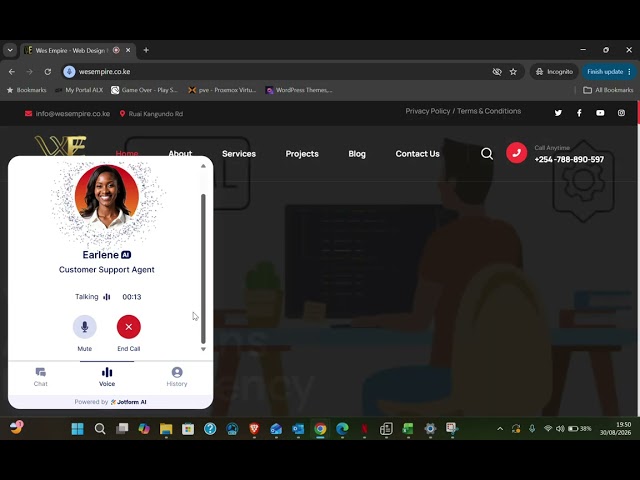This screenshot has height=480, width=640.
Task: Open the Game Over - Play S... bookmark
Action: [x=144, y=90]
